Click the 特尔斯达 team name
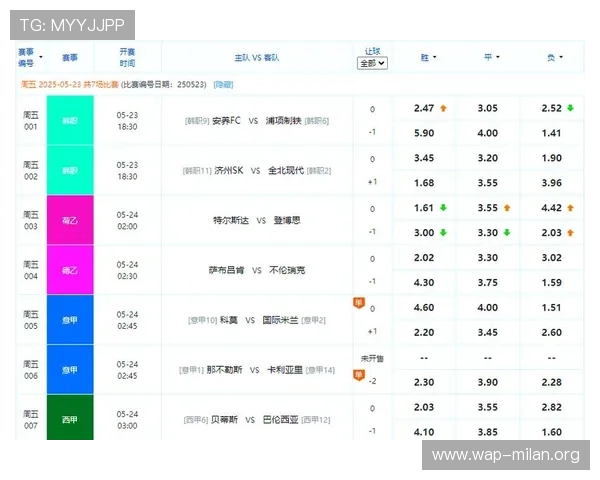600x480 pixels. coord(231,220)
